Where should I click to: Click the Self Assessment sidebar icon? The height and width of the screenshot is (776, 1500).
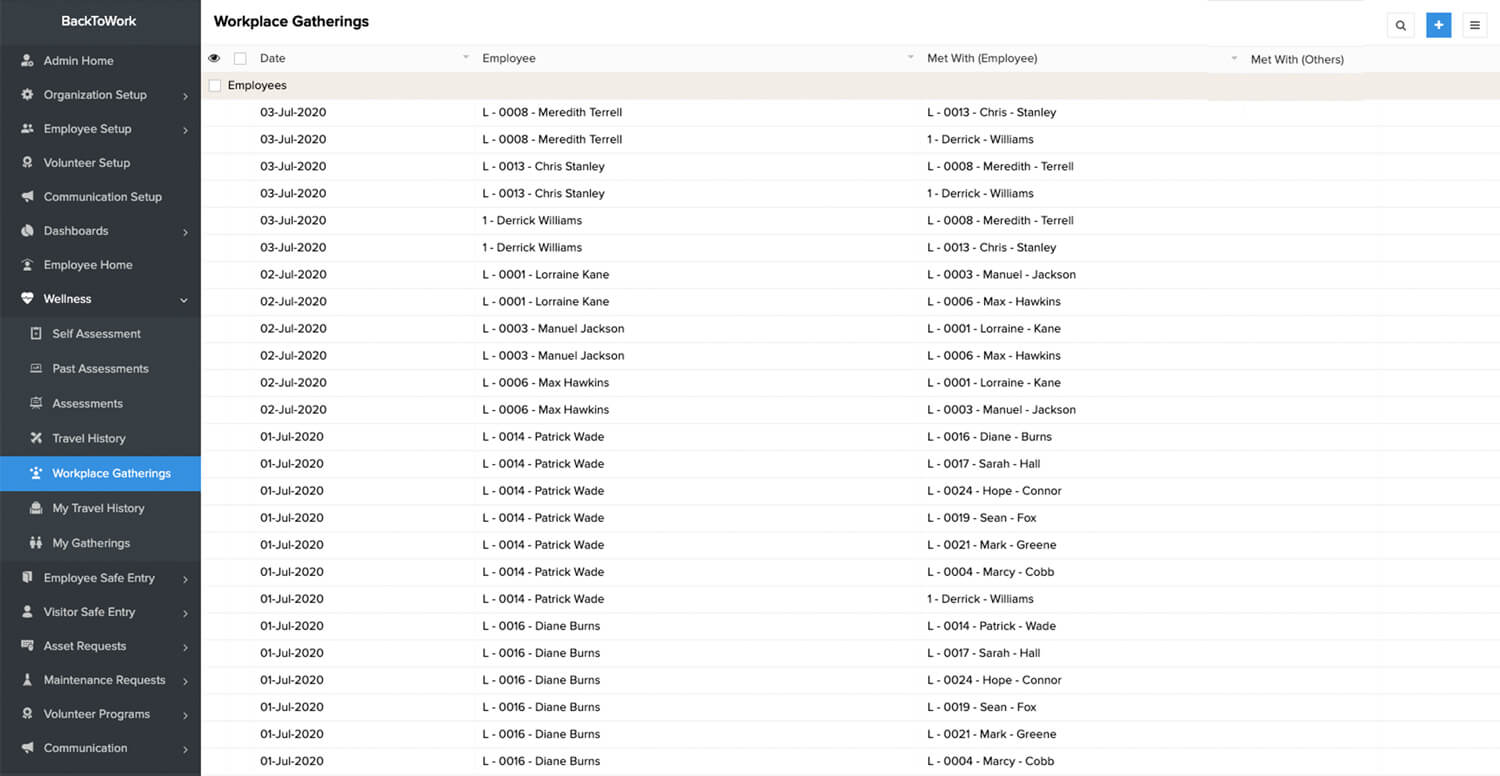36,334
